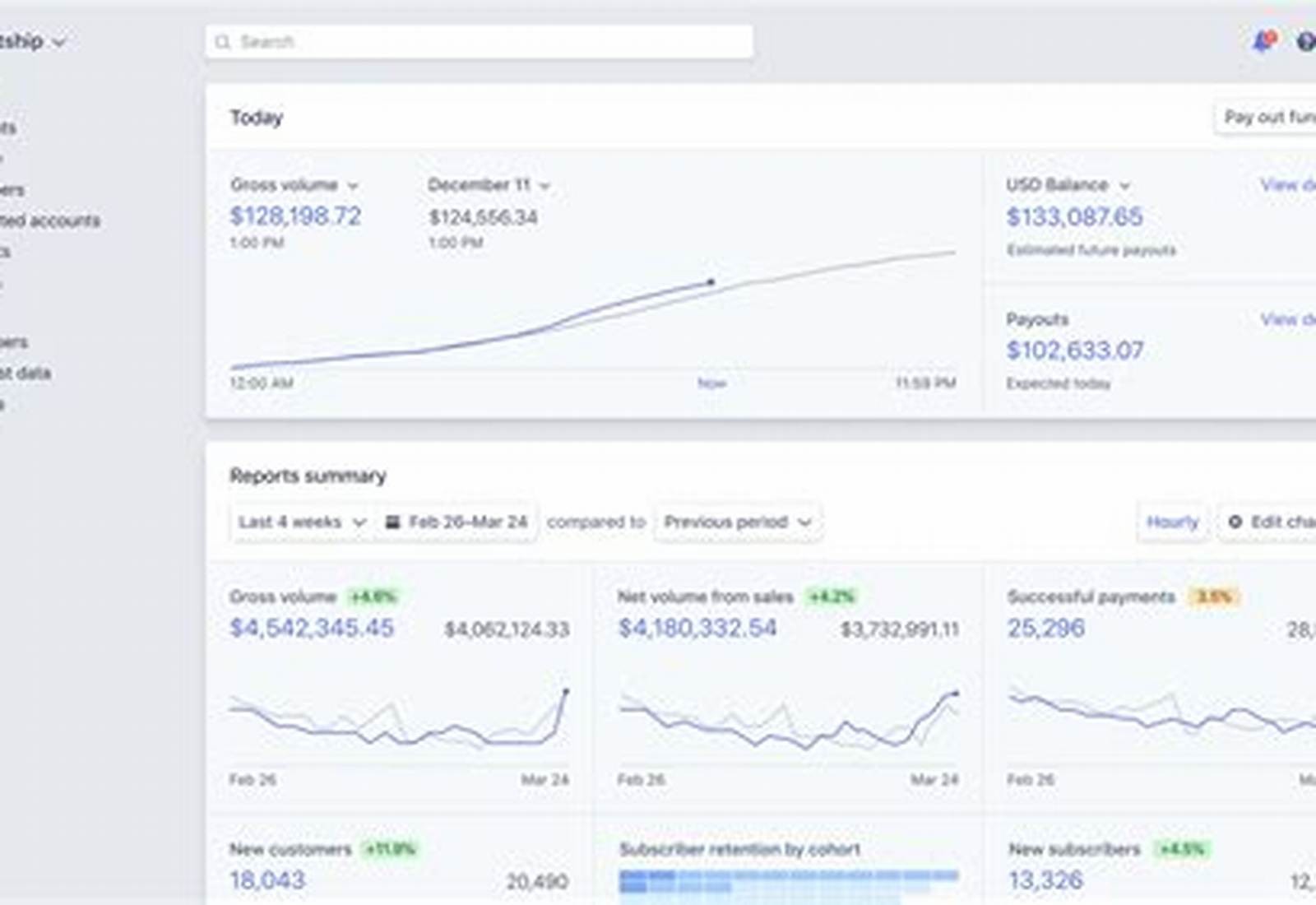Click the search magnifier icon
This screenshot has height=905, width=1316.
(222, 42)
